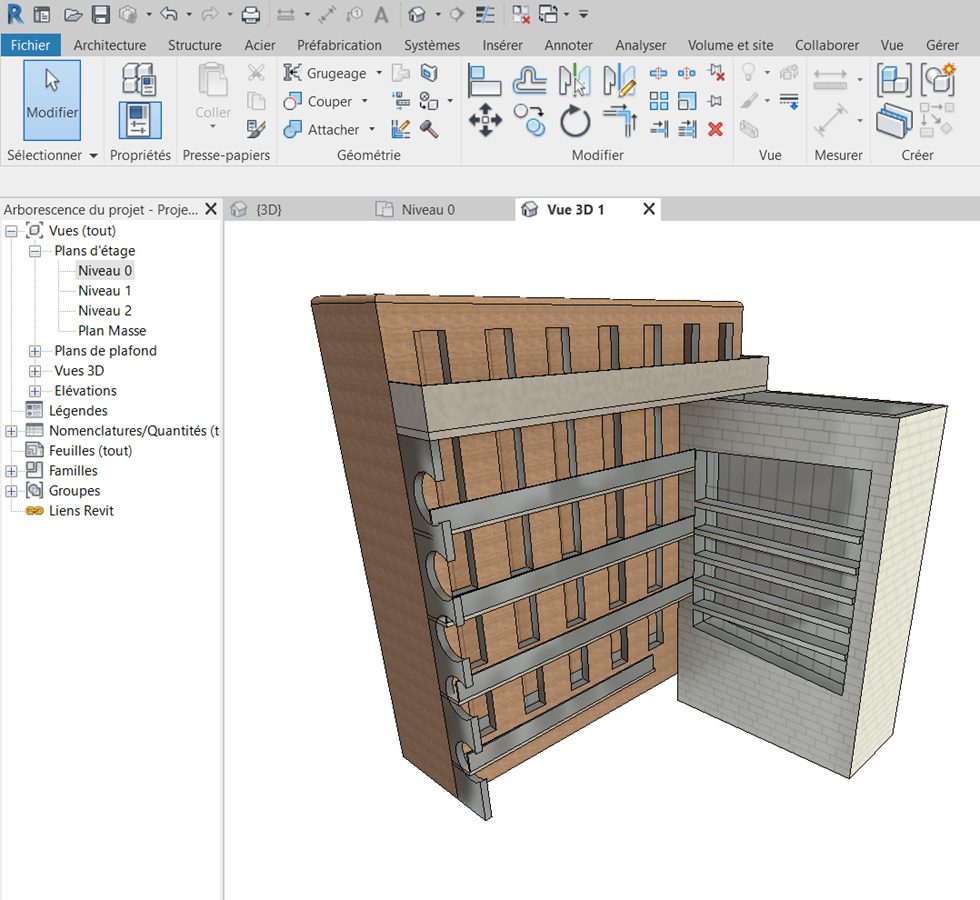980x900 pixels.
Task: Switch to the Niveau 0 view tab
Action: tap(427, 209)
